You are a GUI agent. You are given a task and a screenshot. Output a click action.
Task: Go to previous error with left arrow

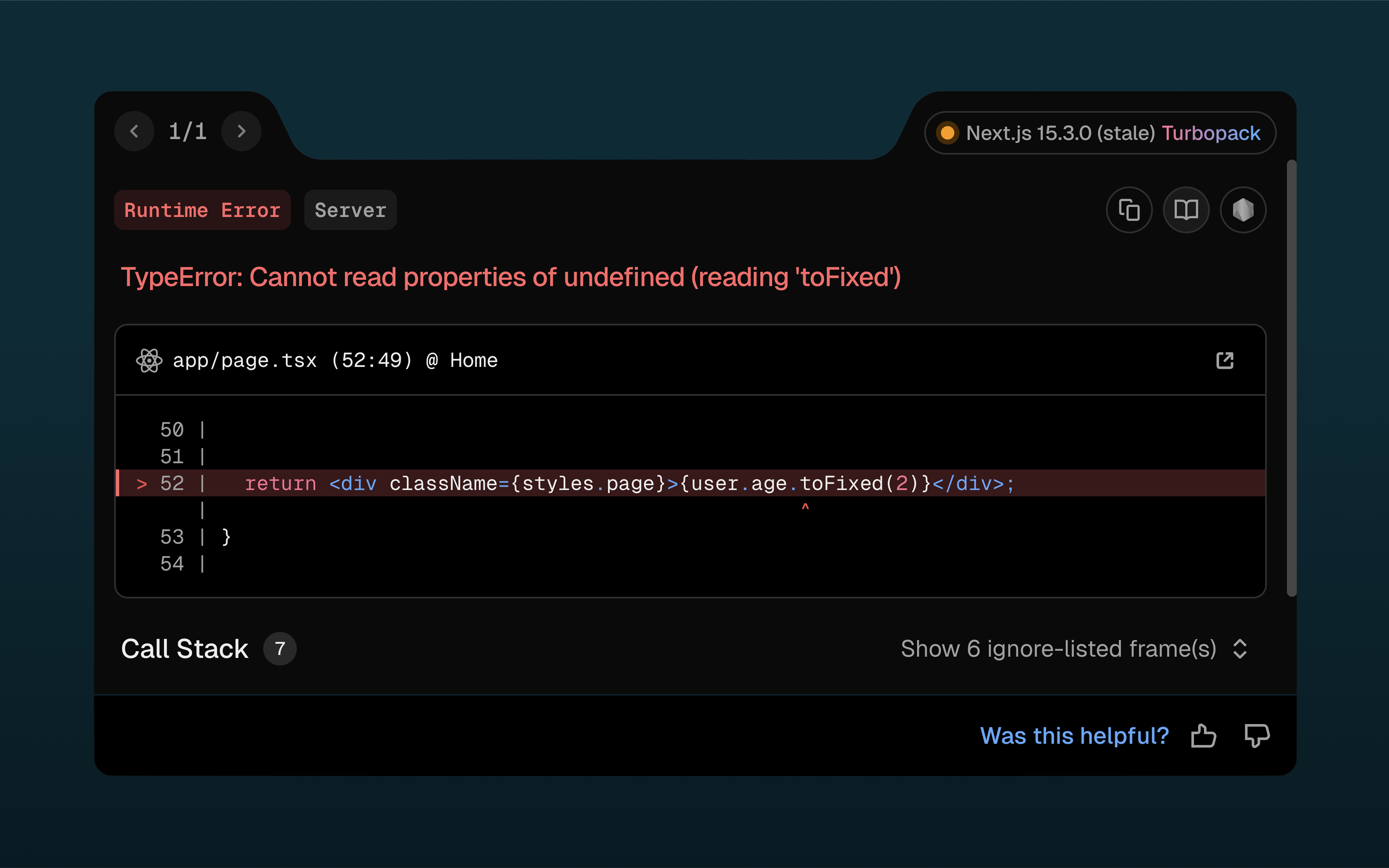pyautogui.click(x=134, y=131)
